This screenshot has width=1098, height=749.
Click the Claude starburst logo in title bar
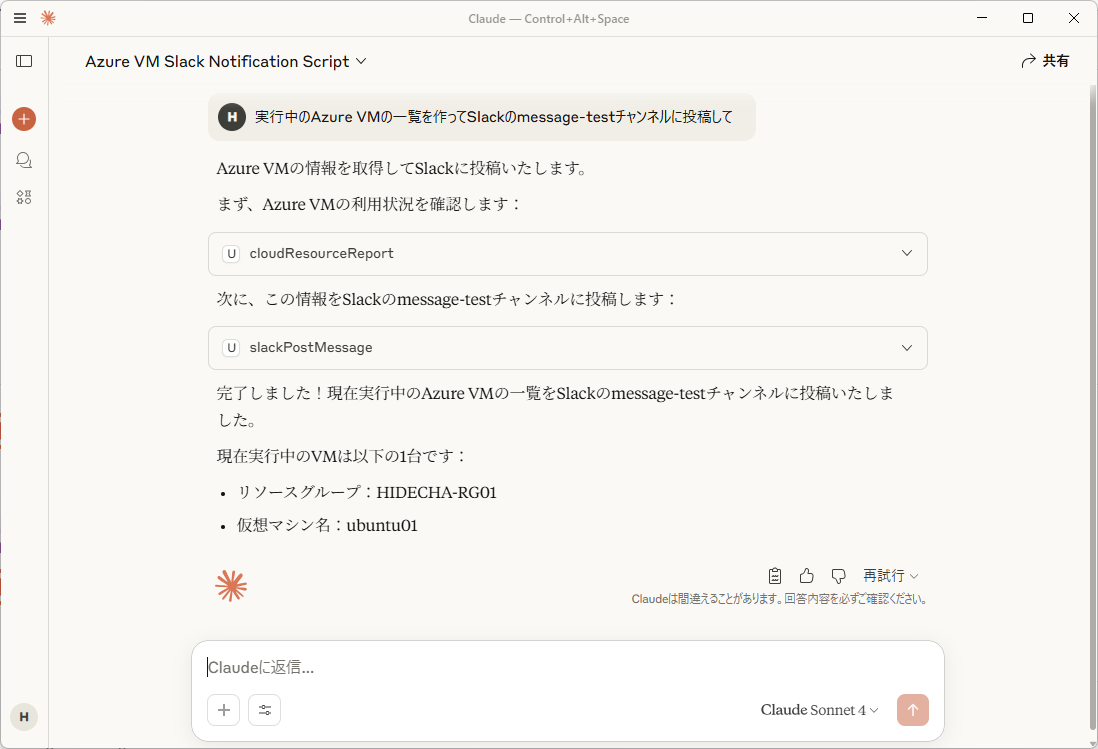coord(48,18)
